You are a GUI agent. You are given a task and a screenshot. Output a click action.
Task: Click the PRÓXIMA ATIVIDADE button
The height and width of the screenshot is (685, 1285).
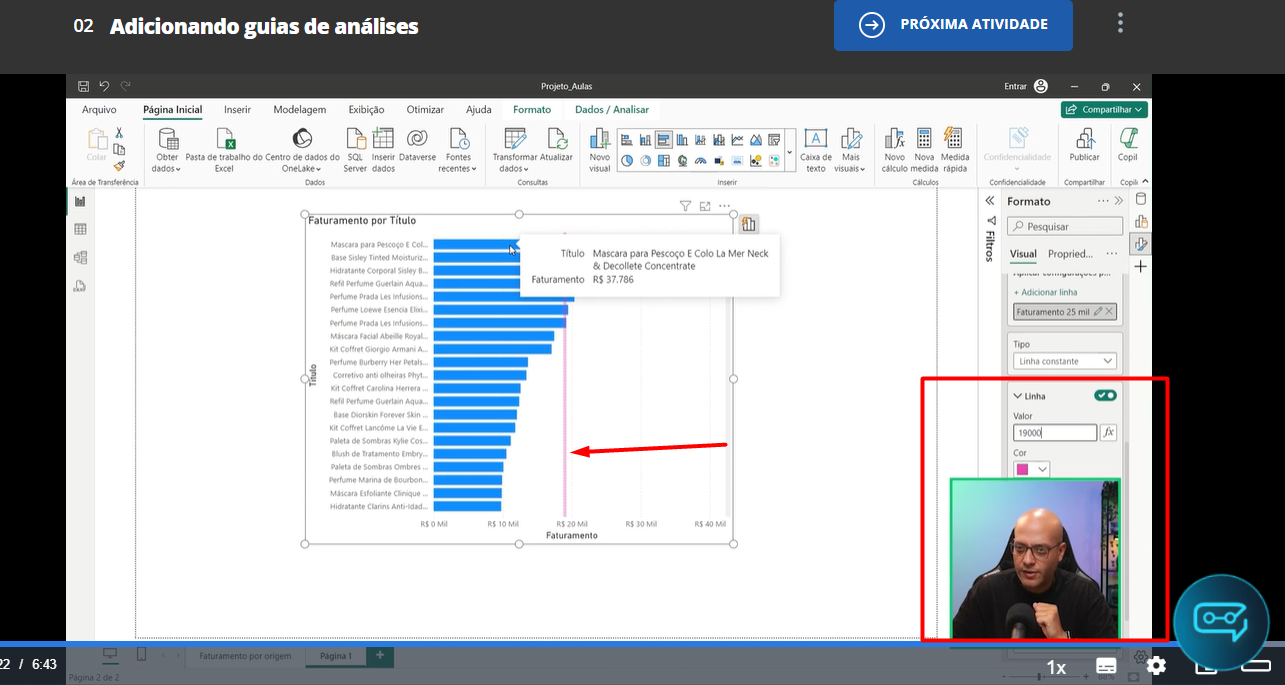953,25
